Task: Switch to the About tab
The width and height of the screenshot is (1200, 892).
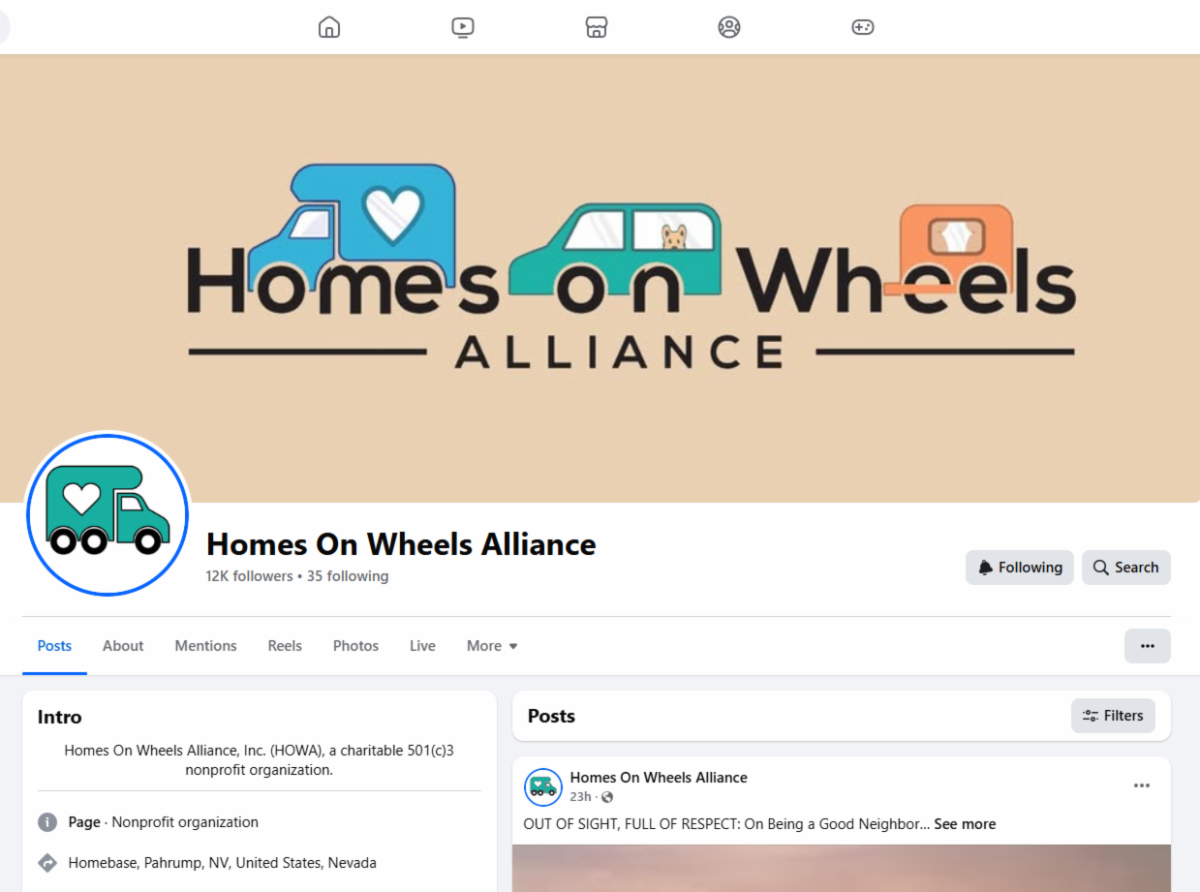Action: coord(123,646)
